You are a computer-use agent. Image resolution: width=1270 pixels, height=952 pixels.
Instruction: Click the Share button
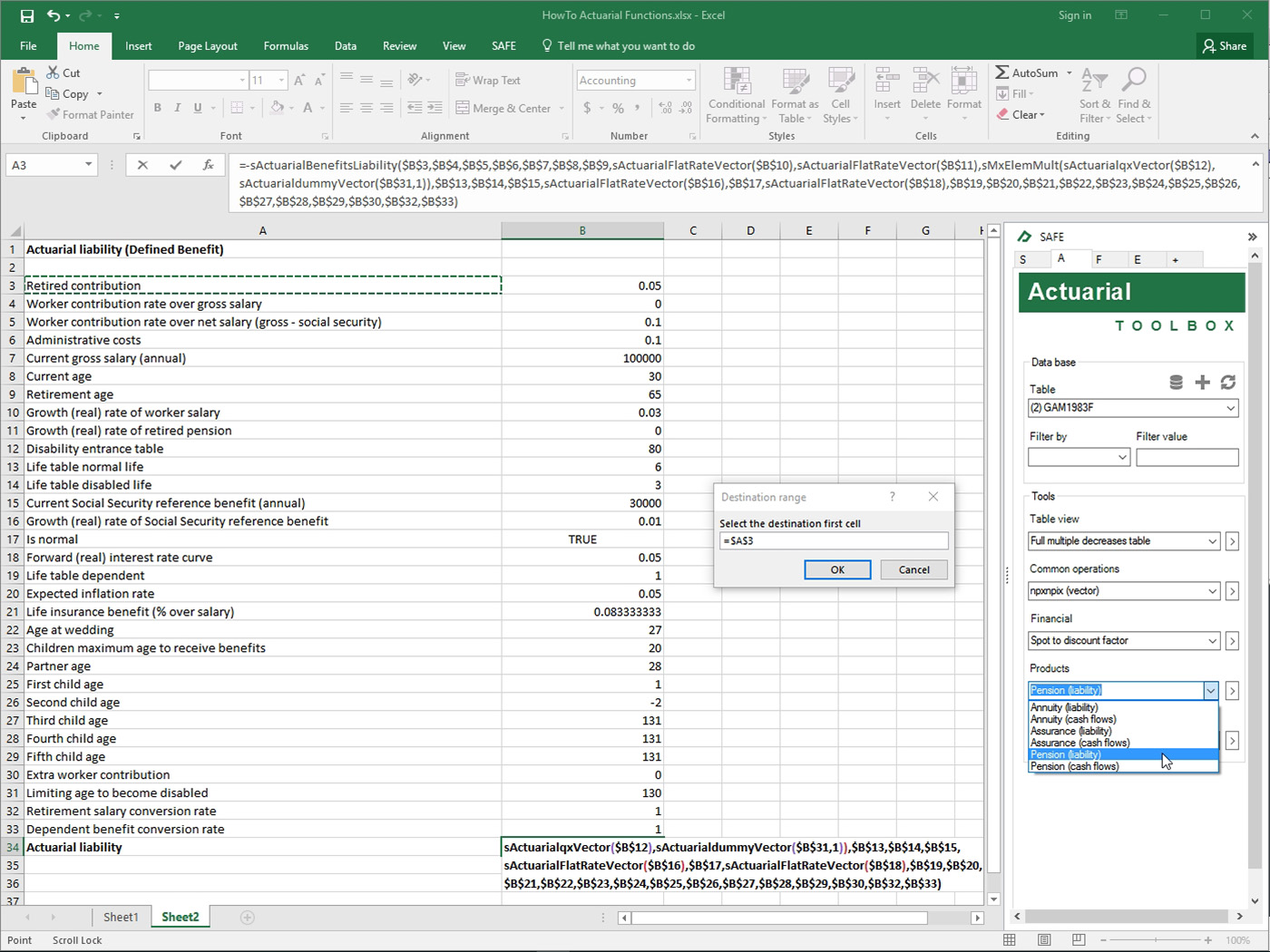[x=1225, y=46]
